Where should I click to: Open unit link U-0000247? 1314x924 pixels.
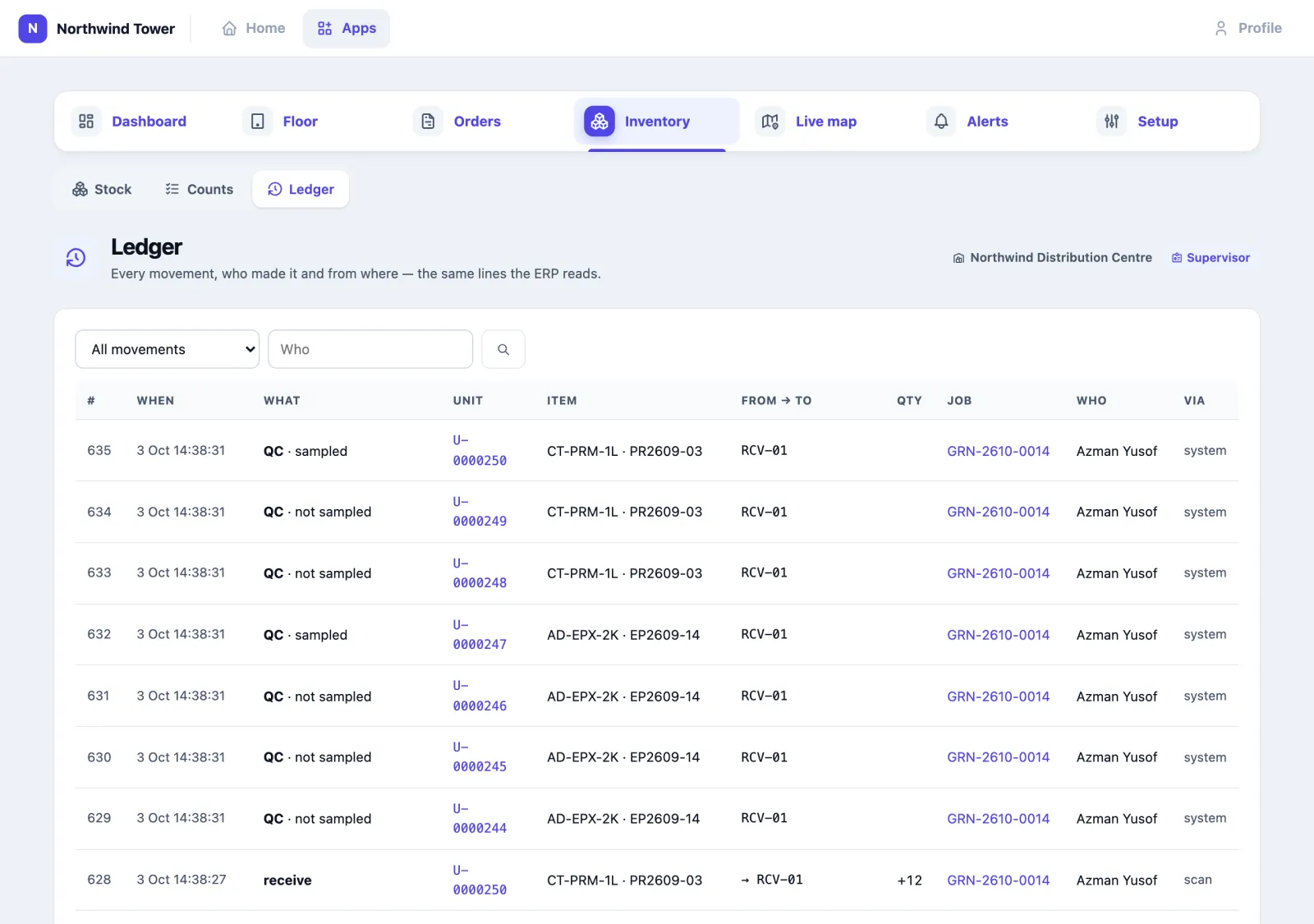480,635
